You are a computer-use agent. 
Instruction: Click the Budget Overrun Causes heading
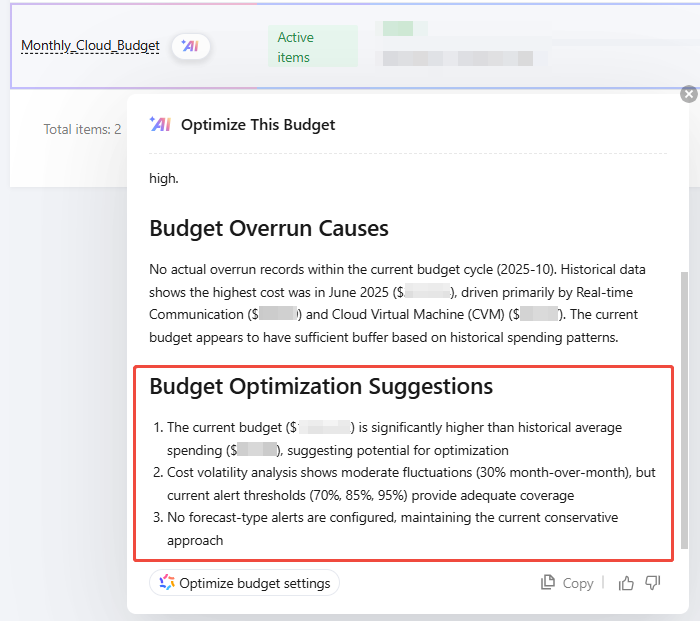point(269,228)
